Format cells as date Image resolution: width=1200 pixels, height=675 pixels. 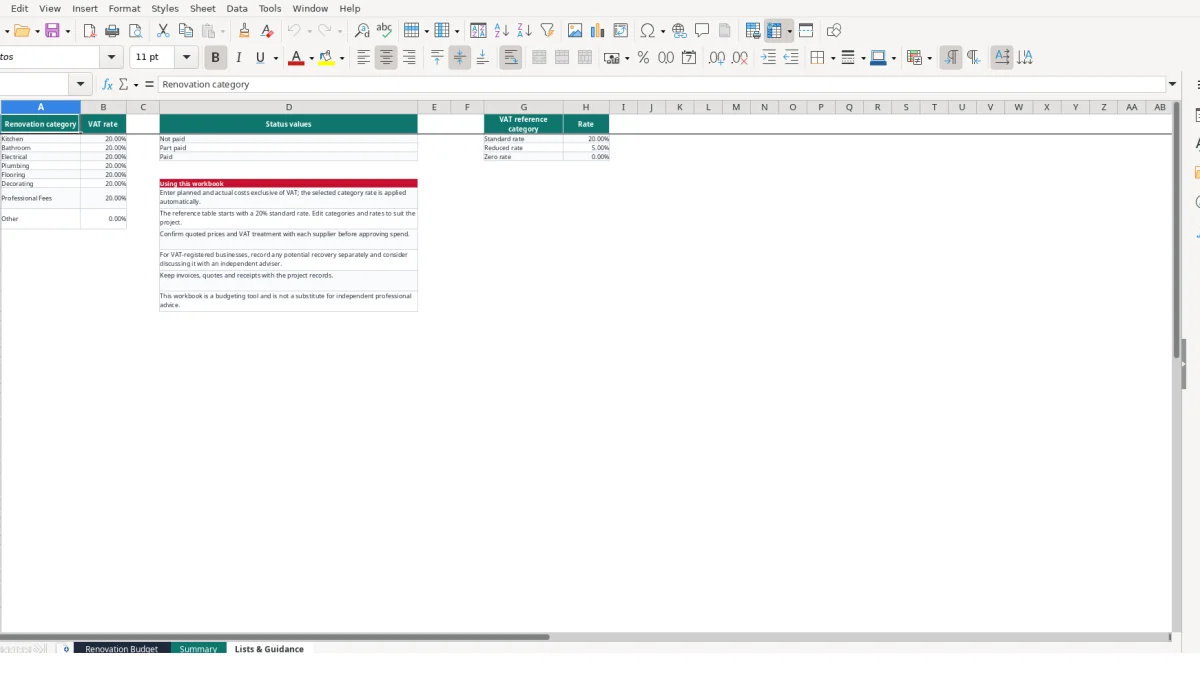(x=689, y=58)
